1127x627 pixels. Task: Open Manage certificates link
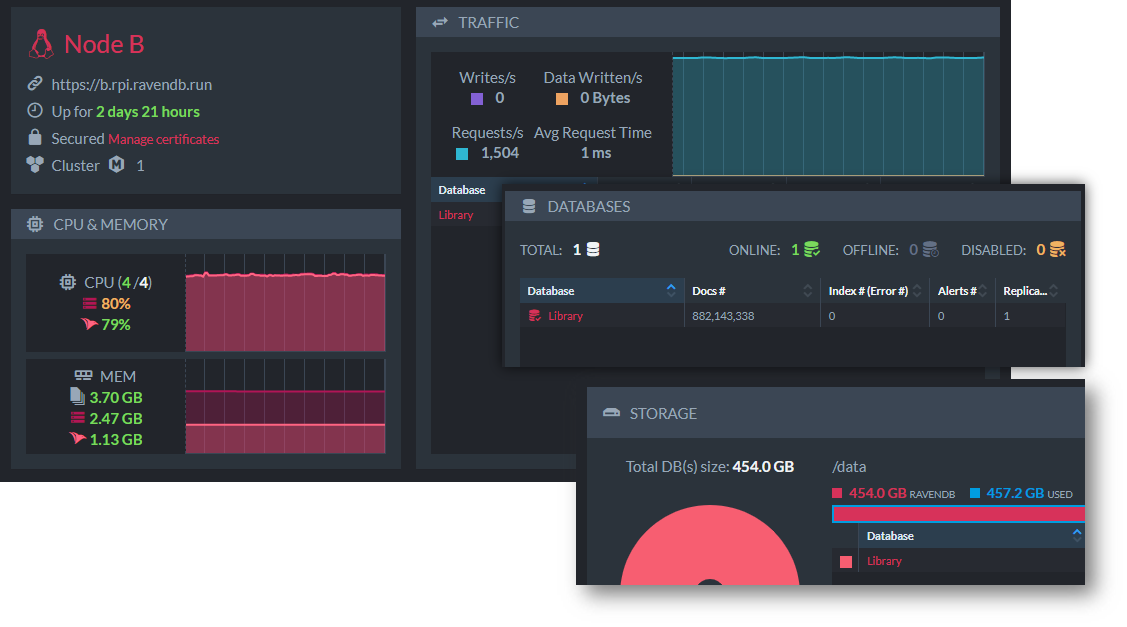pyautogui.click(x=163, y=139)
